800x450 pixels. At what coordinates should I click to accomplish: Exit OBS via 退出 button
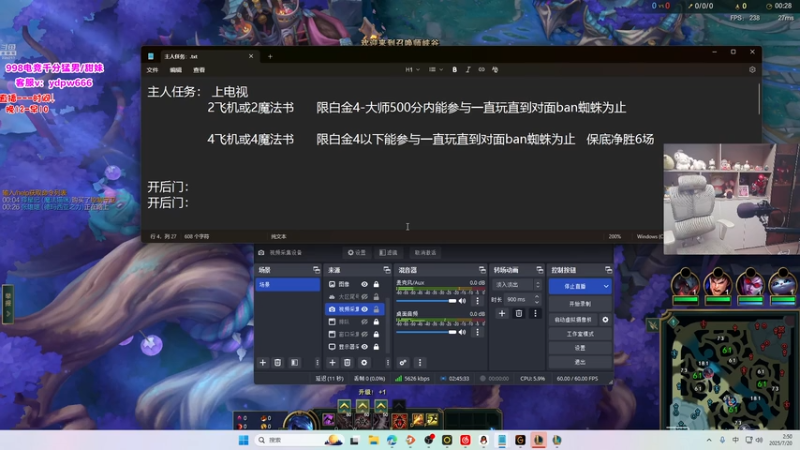click(x=580, y=362)
